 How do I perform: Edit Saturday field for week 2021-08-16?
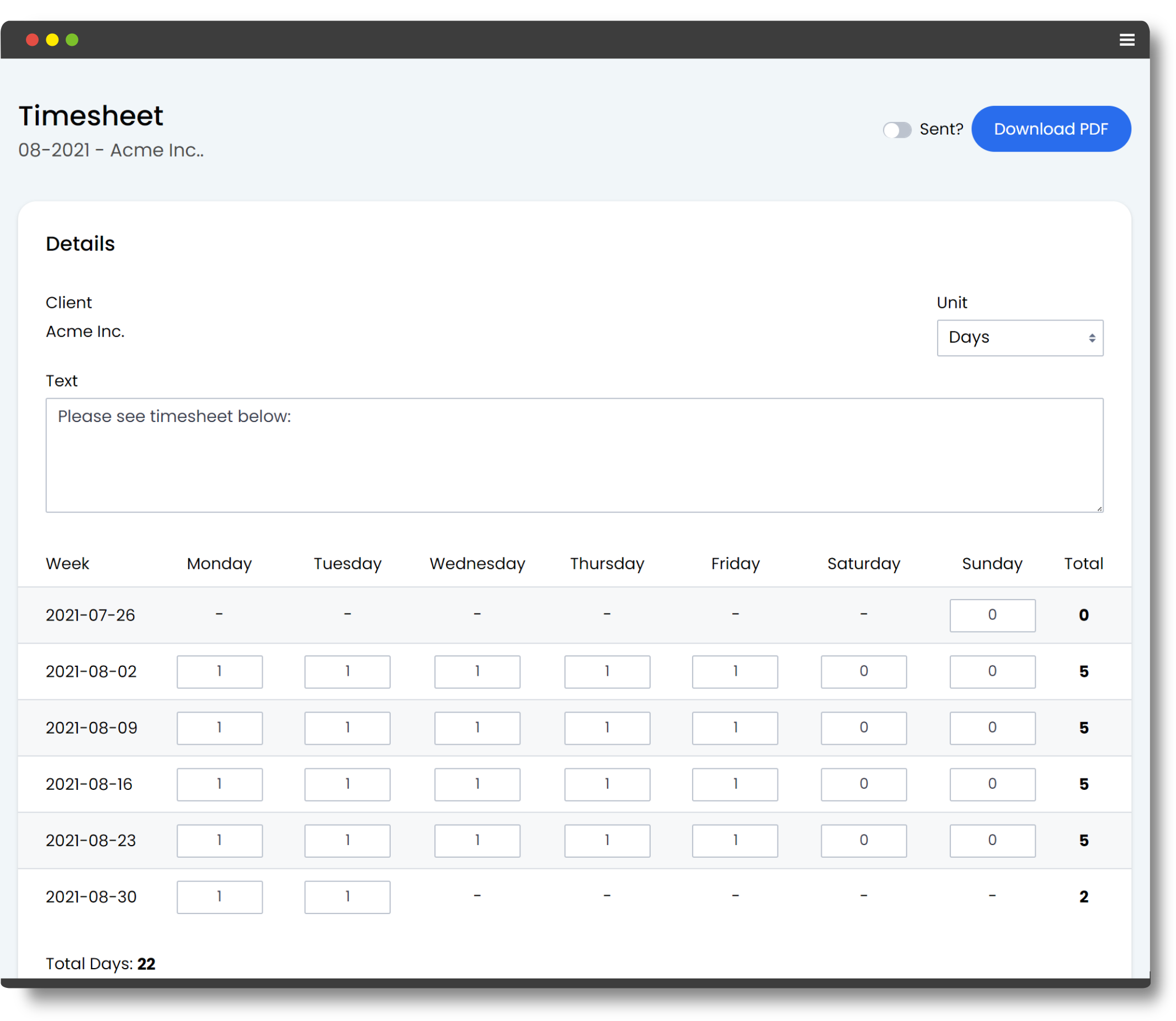(864, 784)
